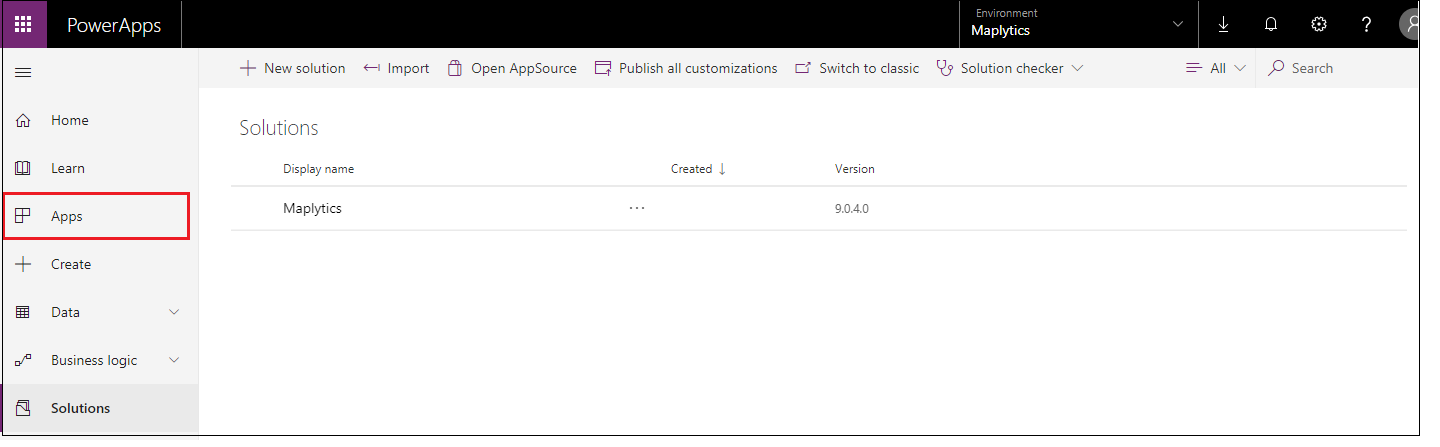The width and height of the screenshot is (1440, 447).
Task: Click the Solution checker stethoscope icon
Action: (x=945, y=68)
